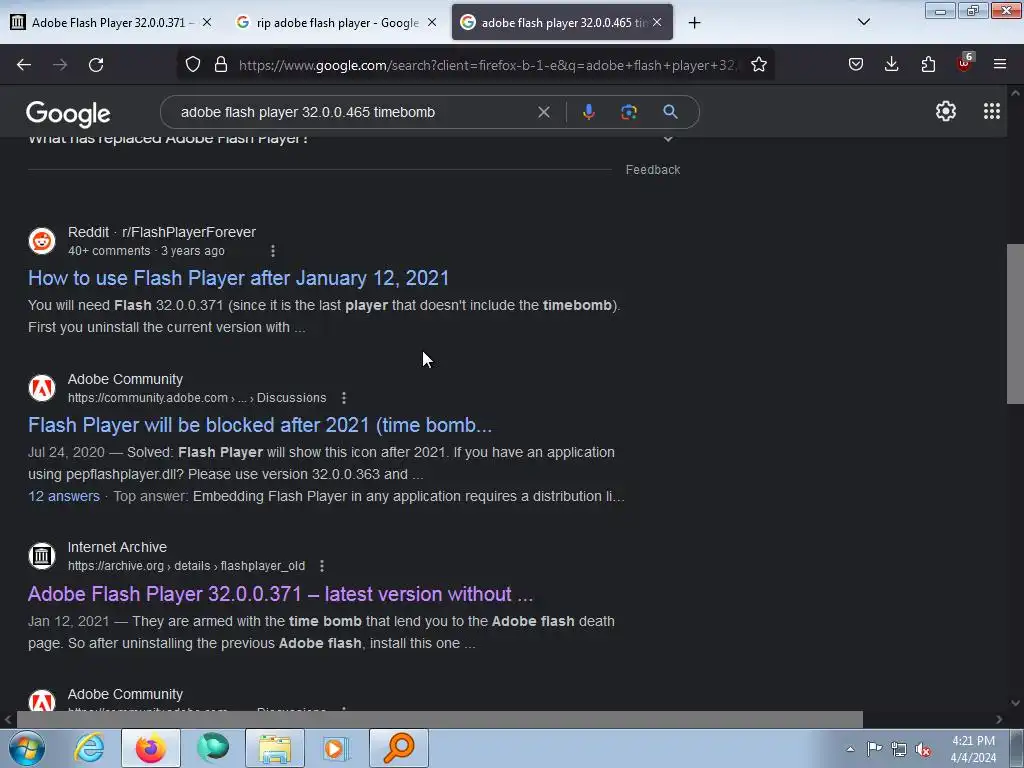1024x768 pixels.
Task: Open the Google apps grid
Action: pyautogui.click(x=991, y=112)
